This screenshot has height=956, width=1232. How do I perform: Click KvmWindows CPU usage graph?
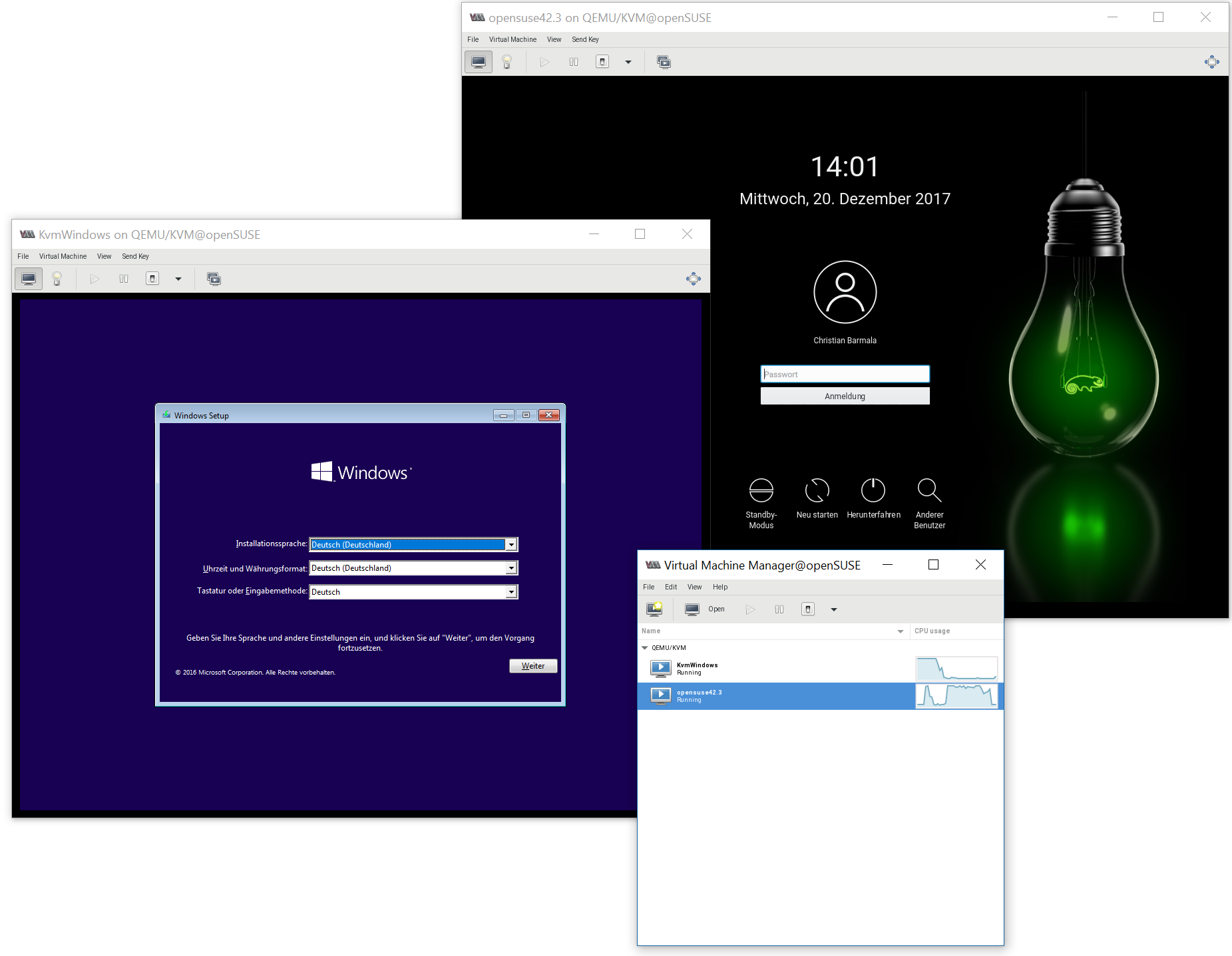(956, 669)
